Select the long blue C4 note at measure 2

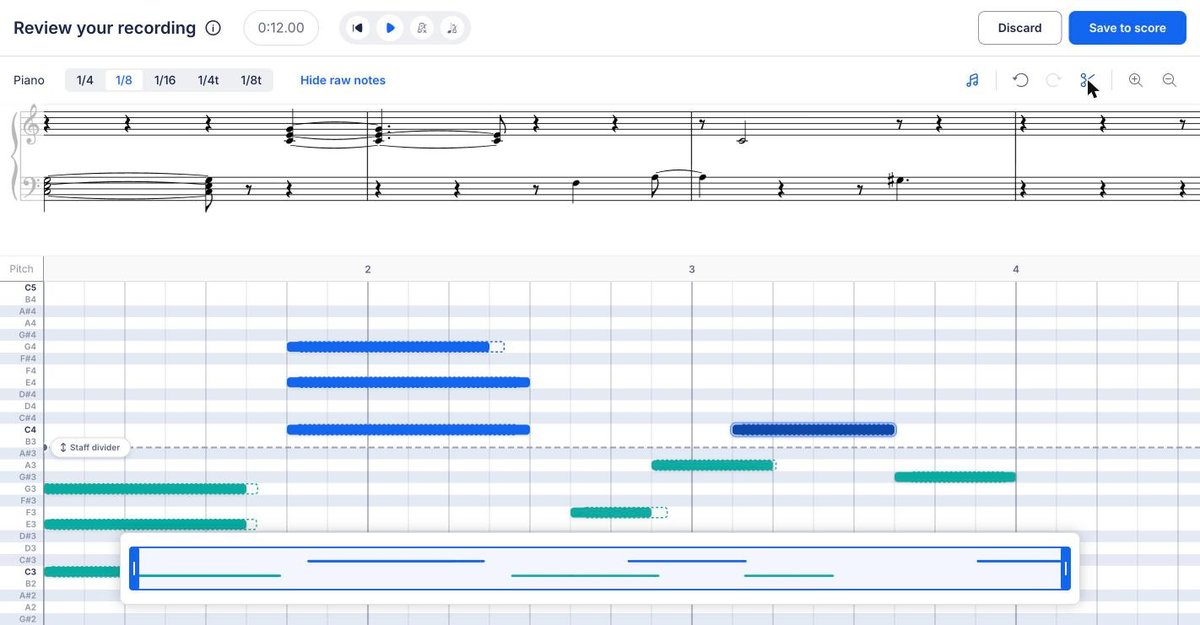(x=408, y=430)
